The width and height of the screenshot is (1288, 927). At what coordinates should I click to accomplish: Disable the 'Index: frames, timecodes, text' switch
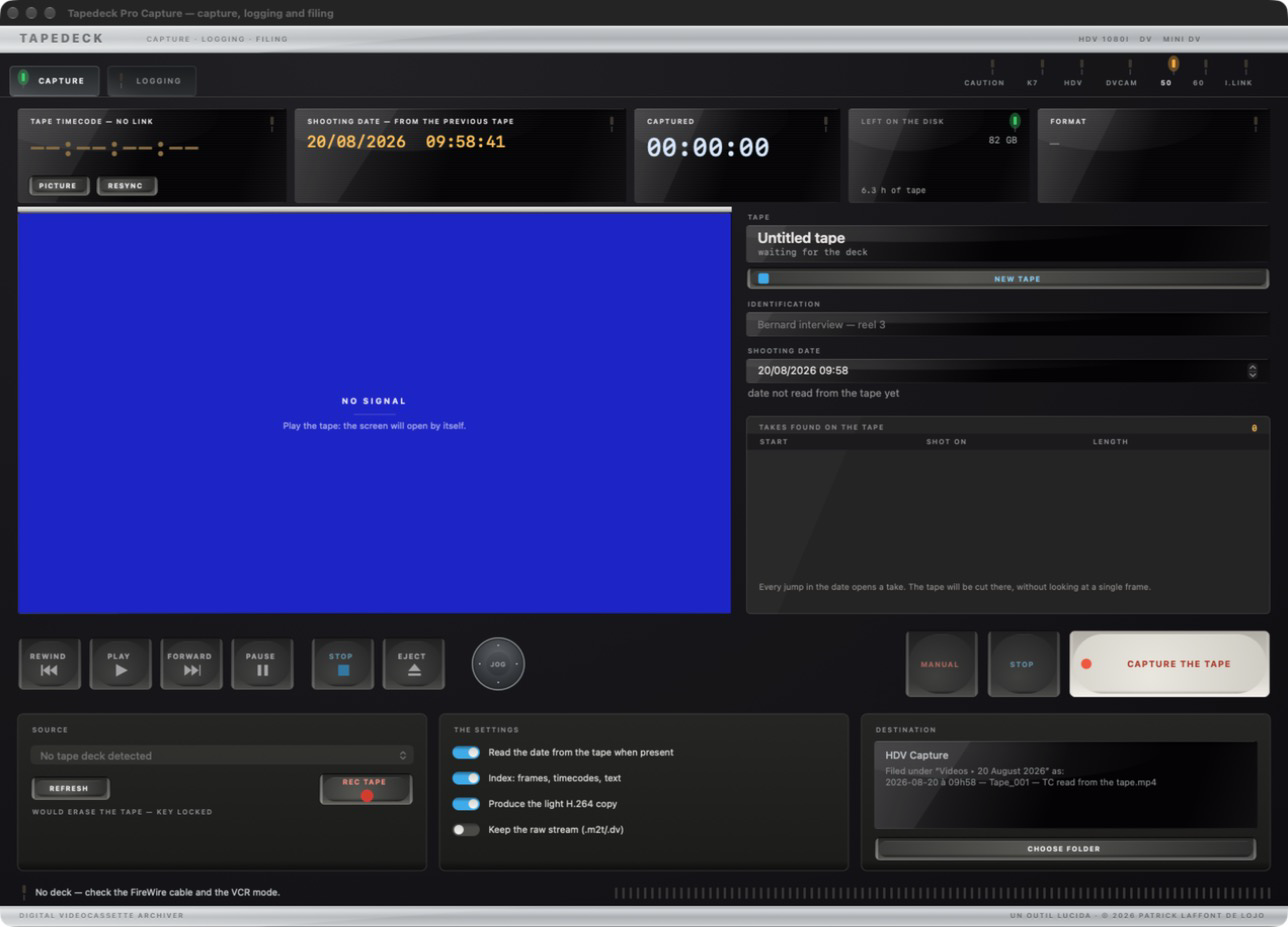pyautogui.click(x=466, y=778)
